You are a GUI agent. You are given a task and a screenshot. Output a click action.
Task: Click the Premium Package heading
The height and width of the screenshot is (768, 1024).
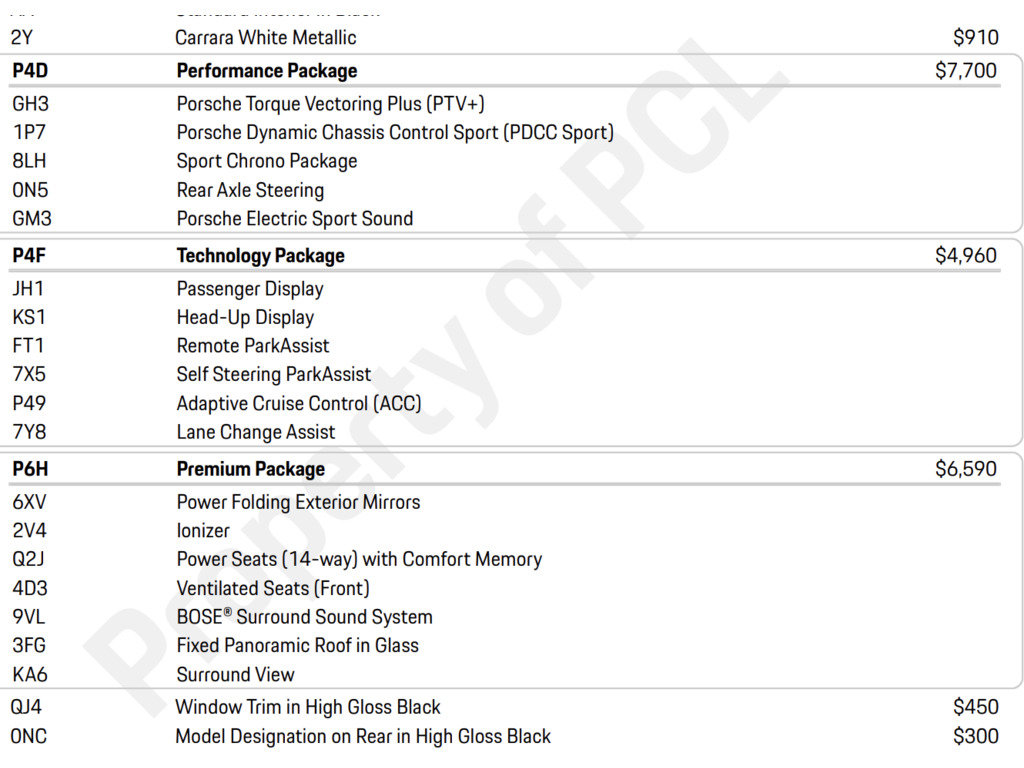click(x=250, y=469)
